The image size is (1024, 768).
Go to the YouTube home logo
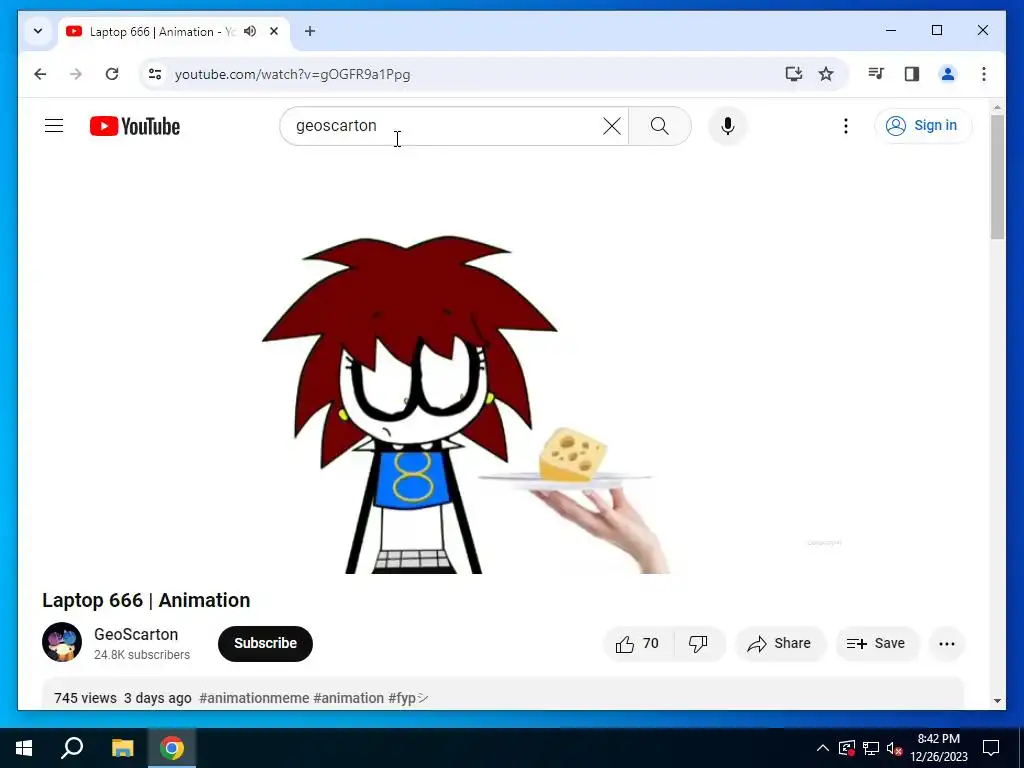click(135, 126)
